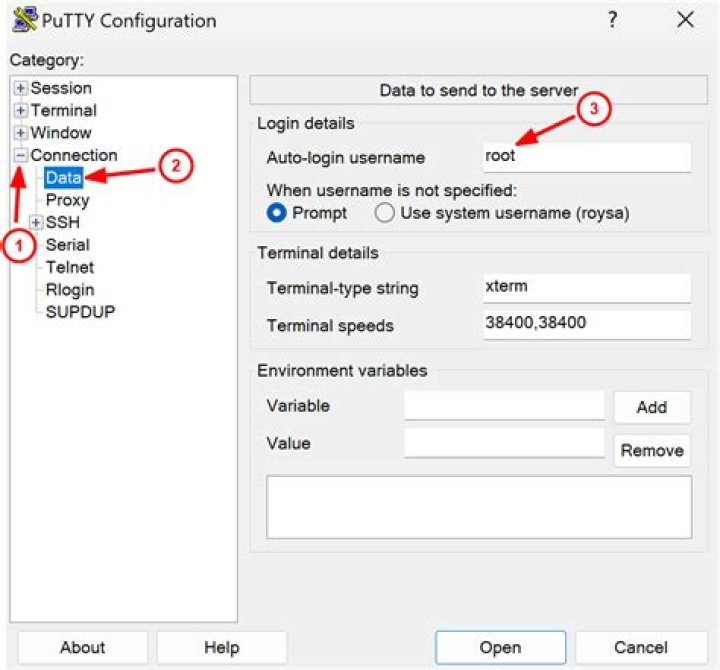Click the 'Environment variables' group label

pos(342,371)
